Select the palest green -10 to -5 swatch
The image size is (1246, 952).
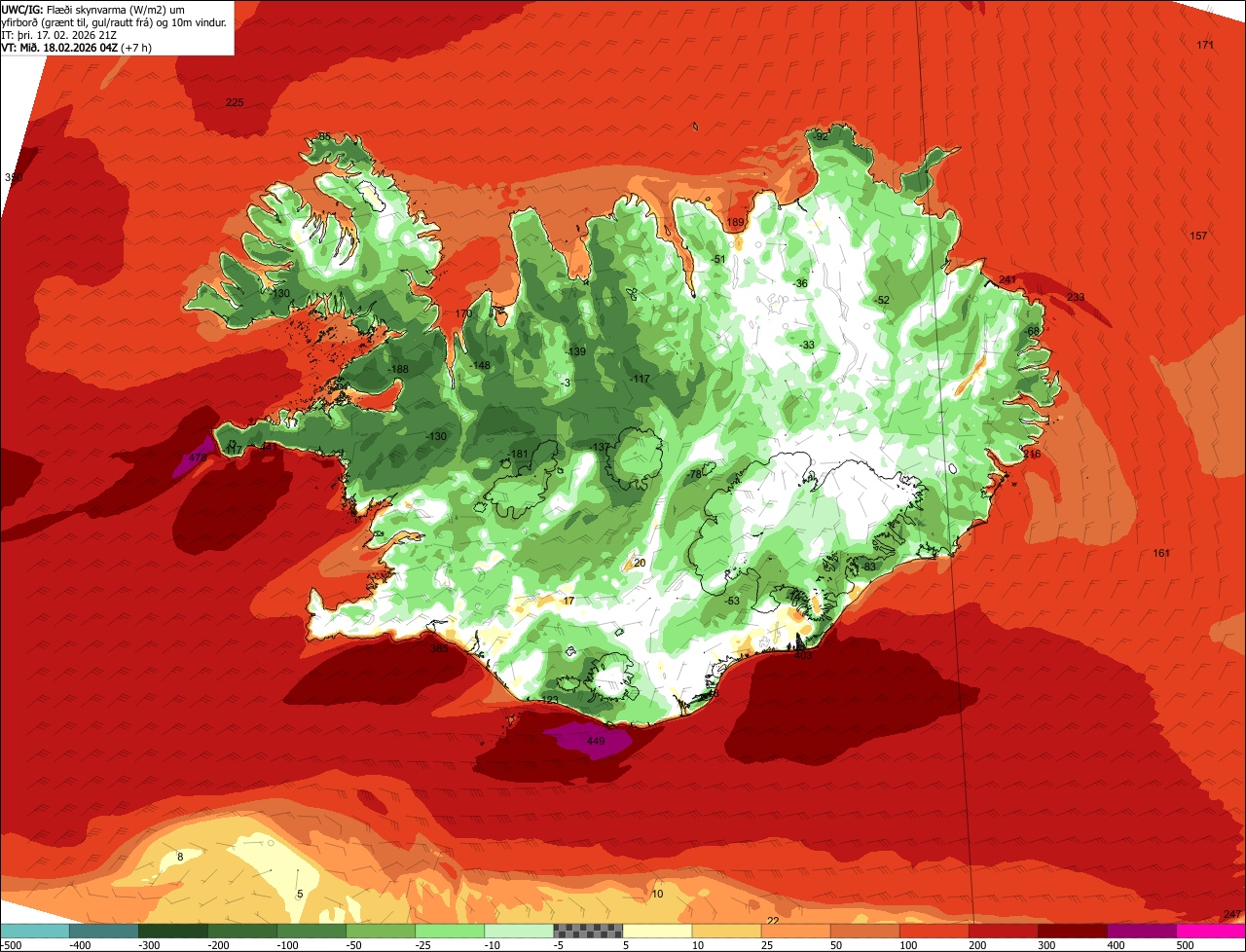click(x=519, y=932)
